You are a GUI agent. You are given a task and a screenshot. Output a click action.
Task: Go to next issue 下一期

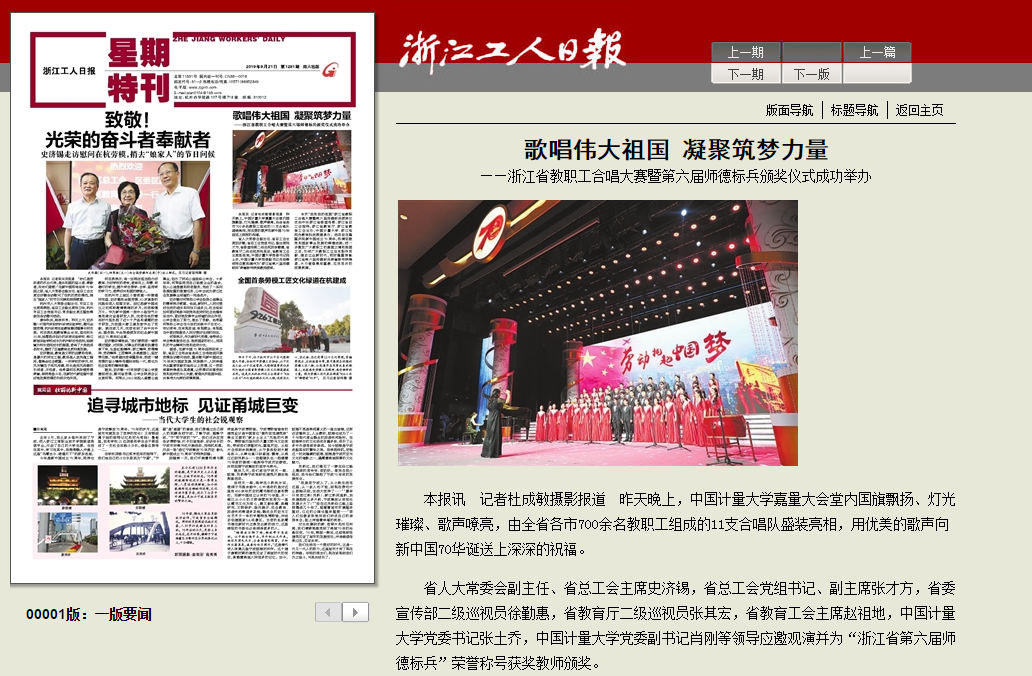(x=746, y=74)
